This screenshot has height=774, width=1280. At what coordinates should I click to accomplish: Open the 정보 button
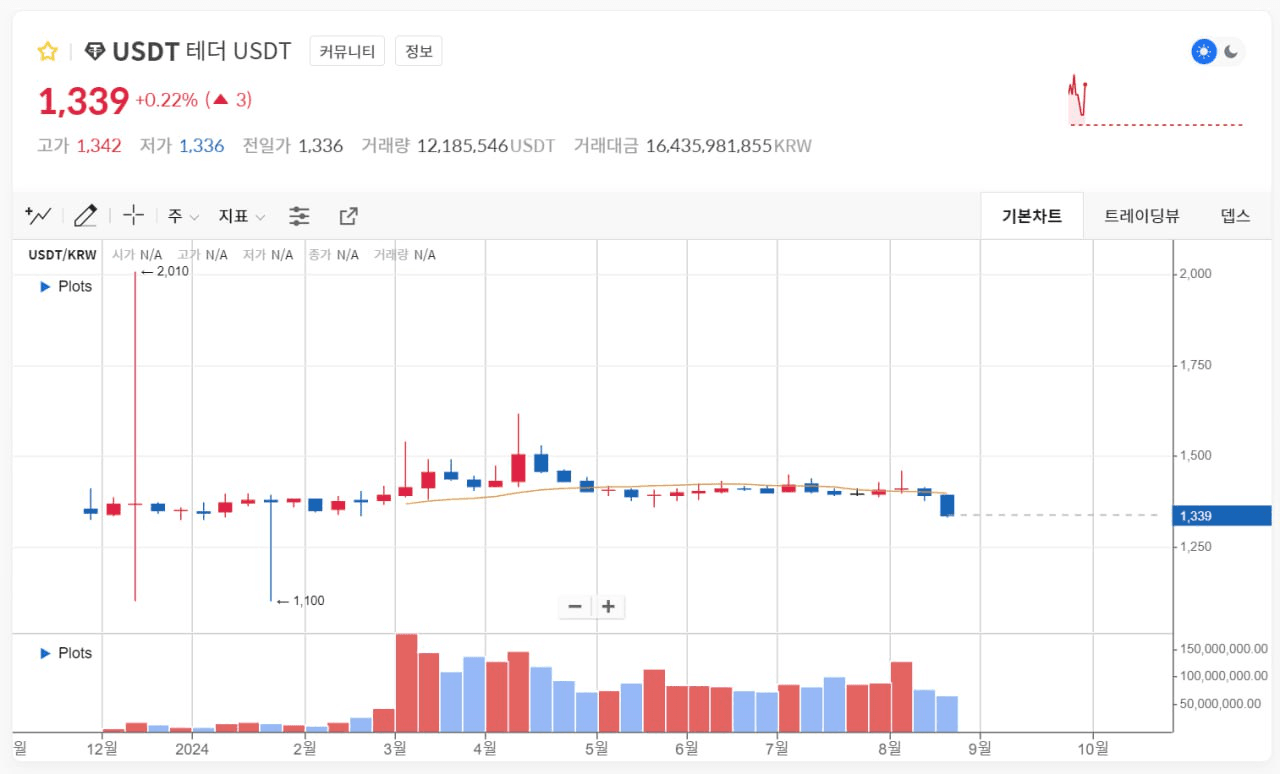click(x=419, y=51)
